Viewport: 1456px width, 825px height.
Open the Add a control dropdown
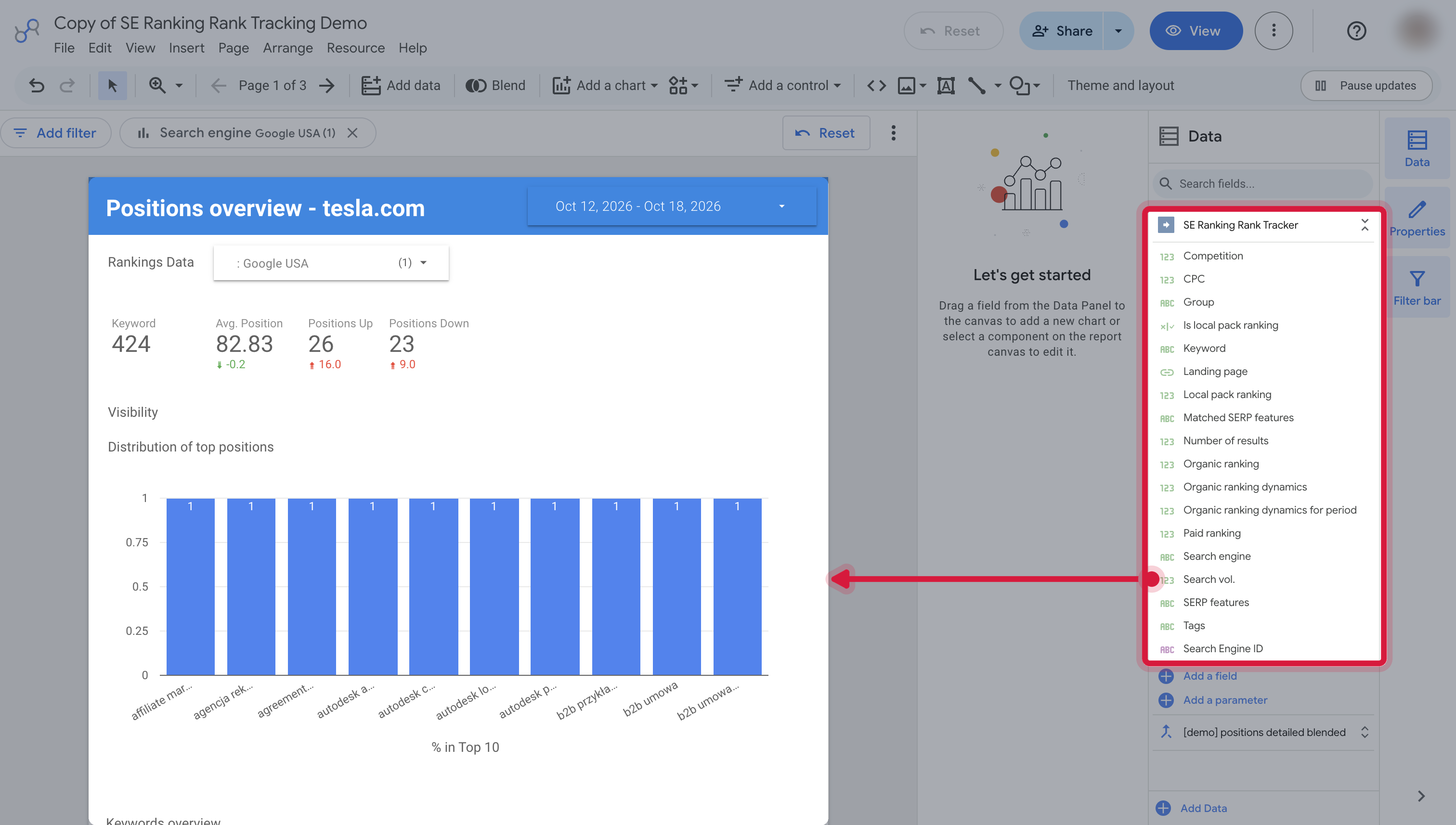(782, 86)
